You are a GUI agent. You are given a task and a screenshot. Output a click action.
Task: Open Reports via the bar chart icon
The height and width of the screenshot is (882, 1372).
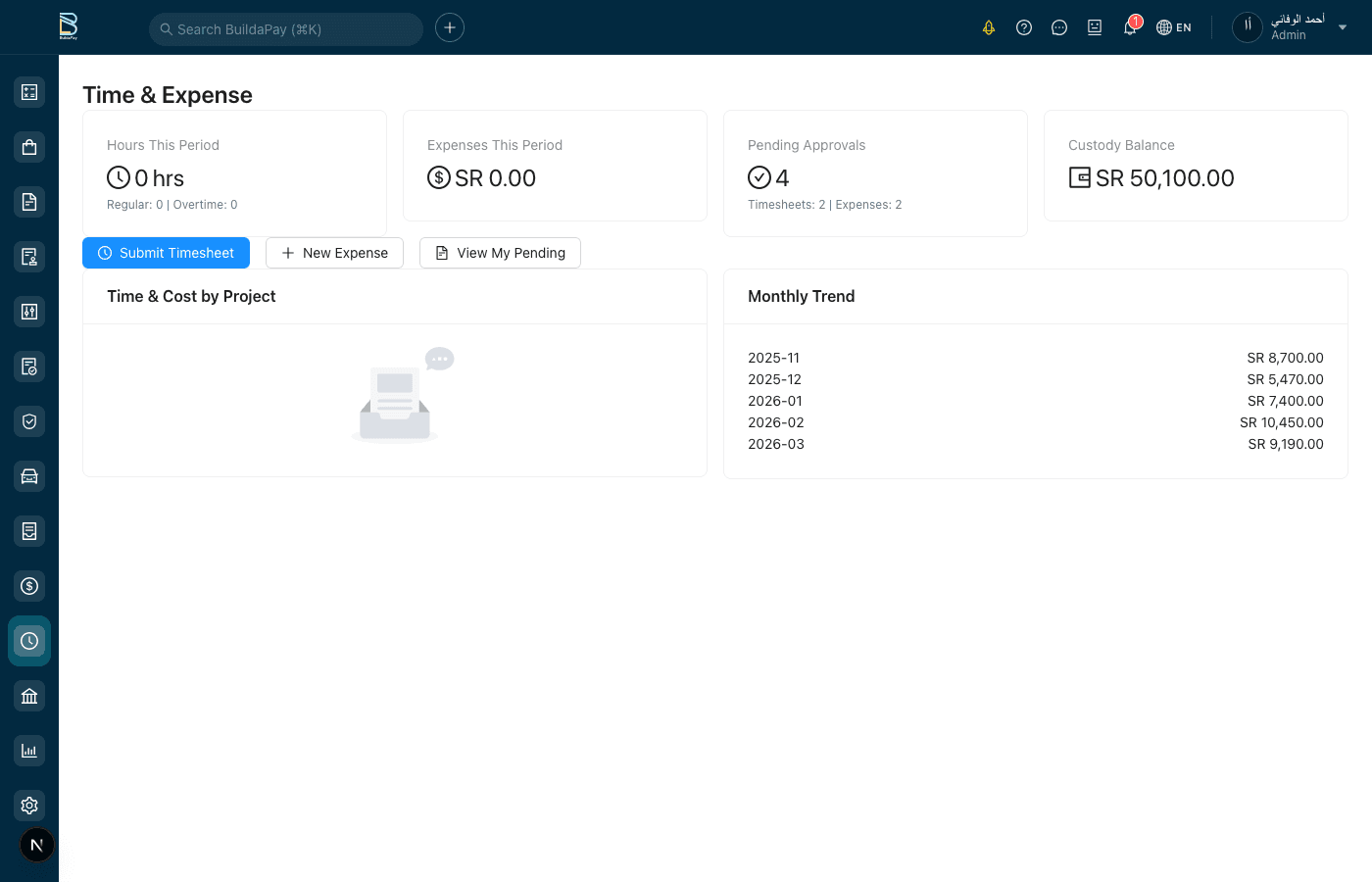(x=28, y=750)
